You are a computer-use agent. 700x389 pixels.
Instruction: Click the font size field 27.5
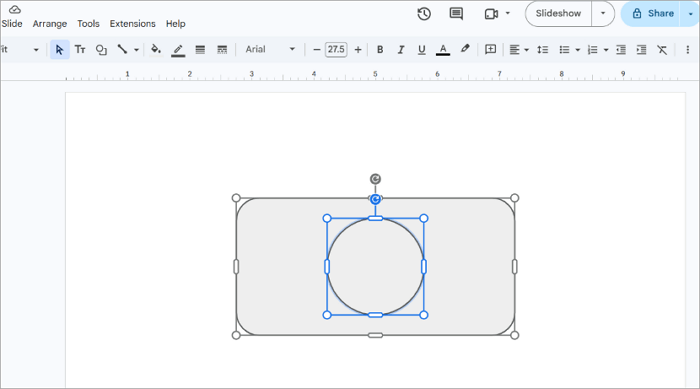pos(336,49)
